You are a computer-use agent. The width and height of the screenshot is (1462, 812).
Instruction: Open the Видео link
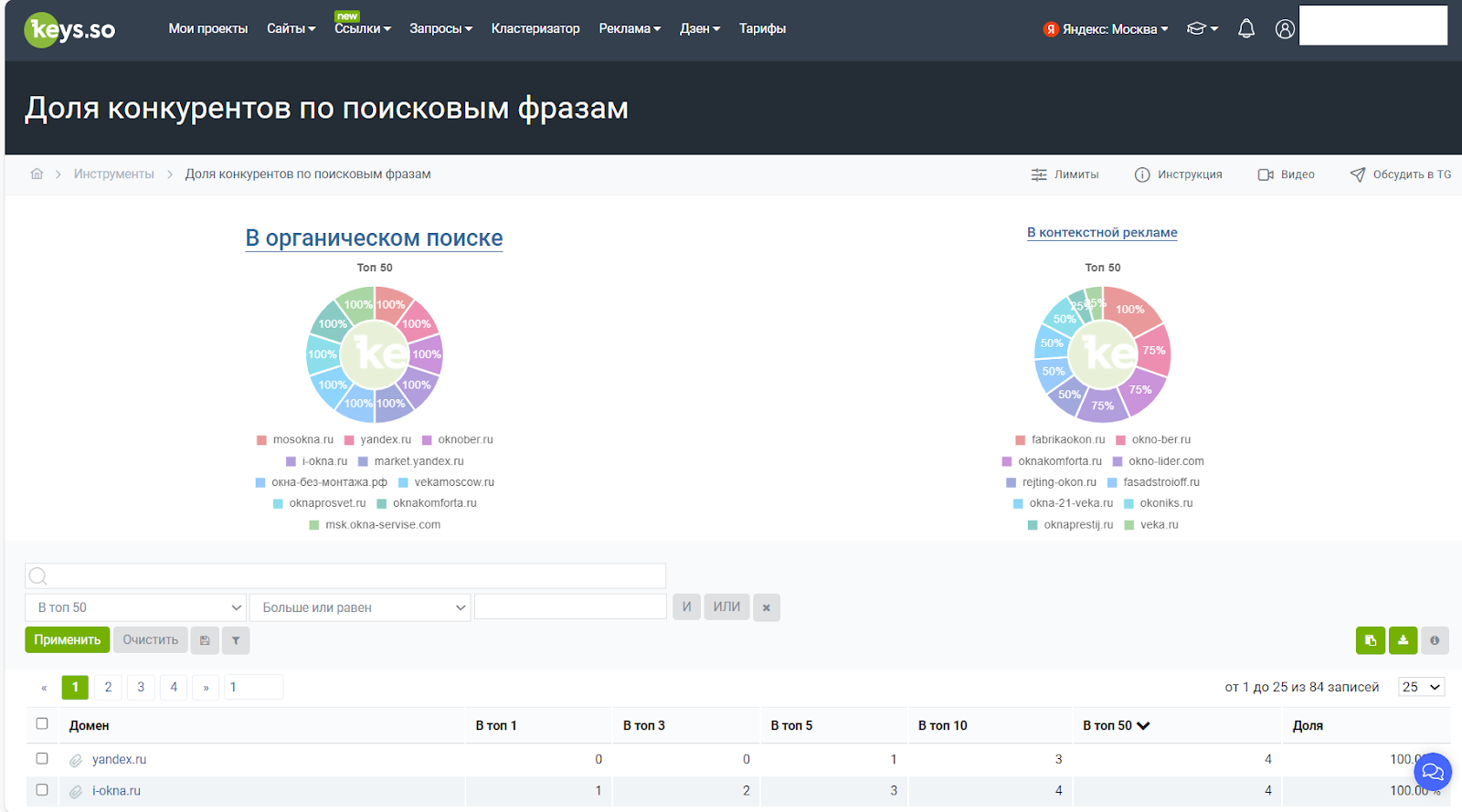(1286, 174)
